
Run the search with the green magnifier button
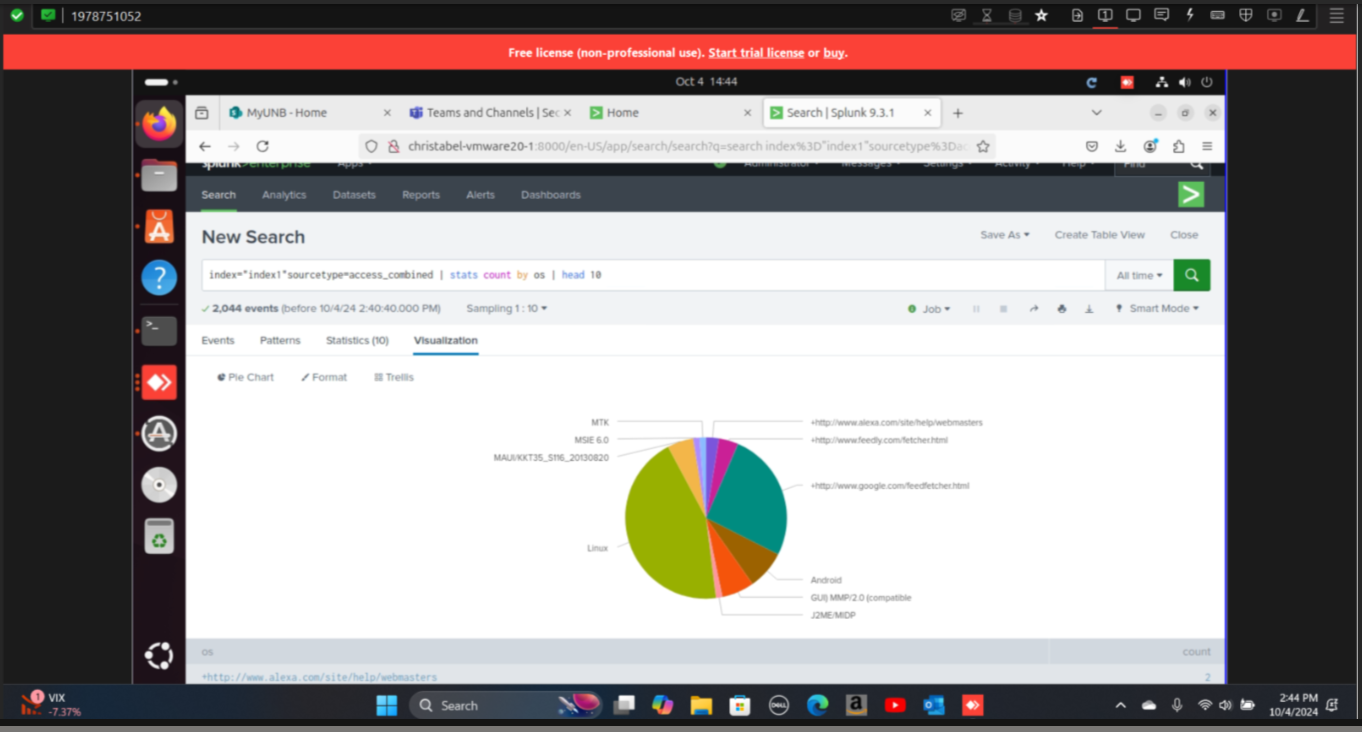[1191, 275]
